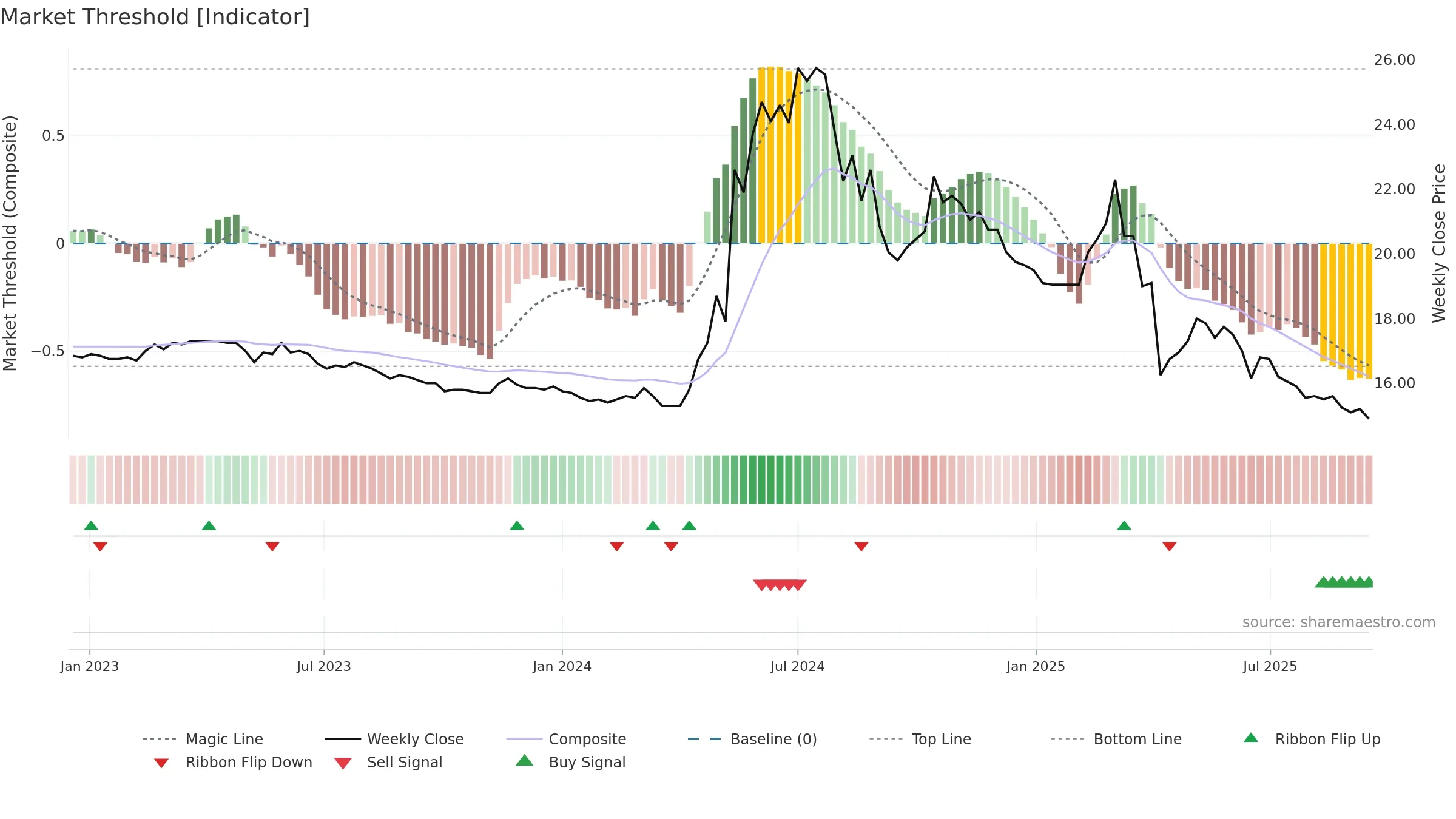Click the Jul 2025 x-axis label
1456x819 pixels.
[x=1270, y=666]
